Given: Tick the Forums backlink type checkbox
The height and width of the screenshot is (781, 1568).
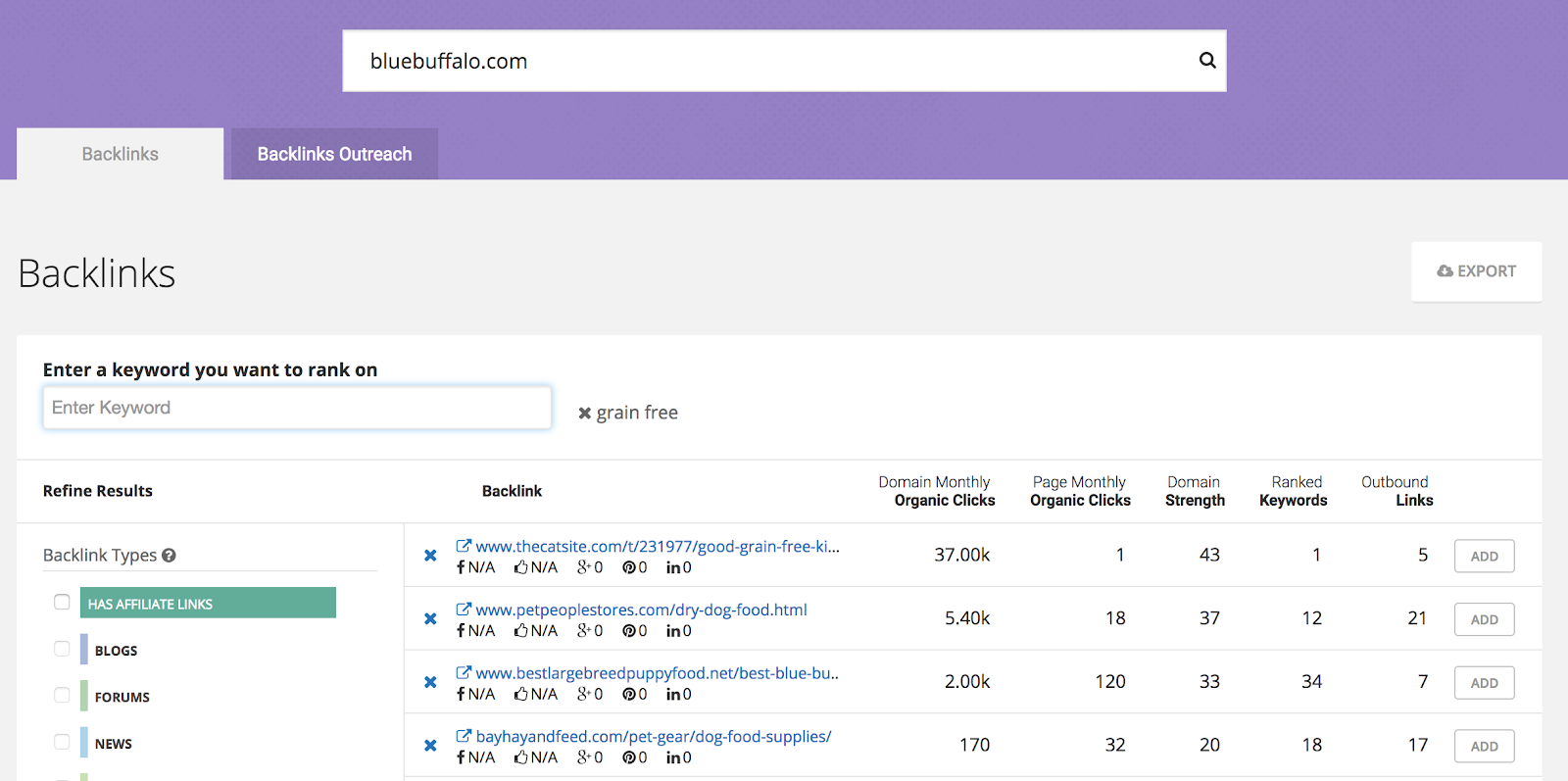Looking at the screenshot, I should tap(62, 695).
